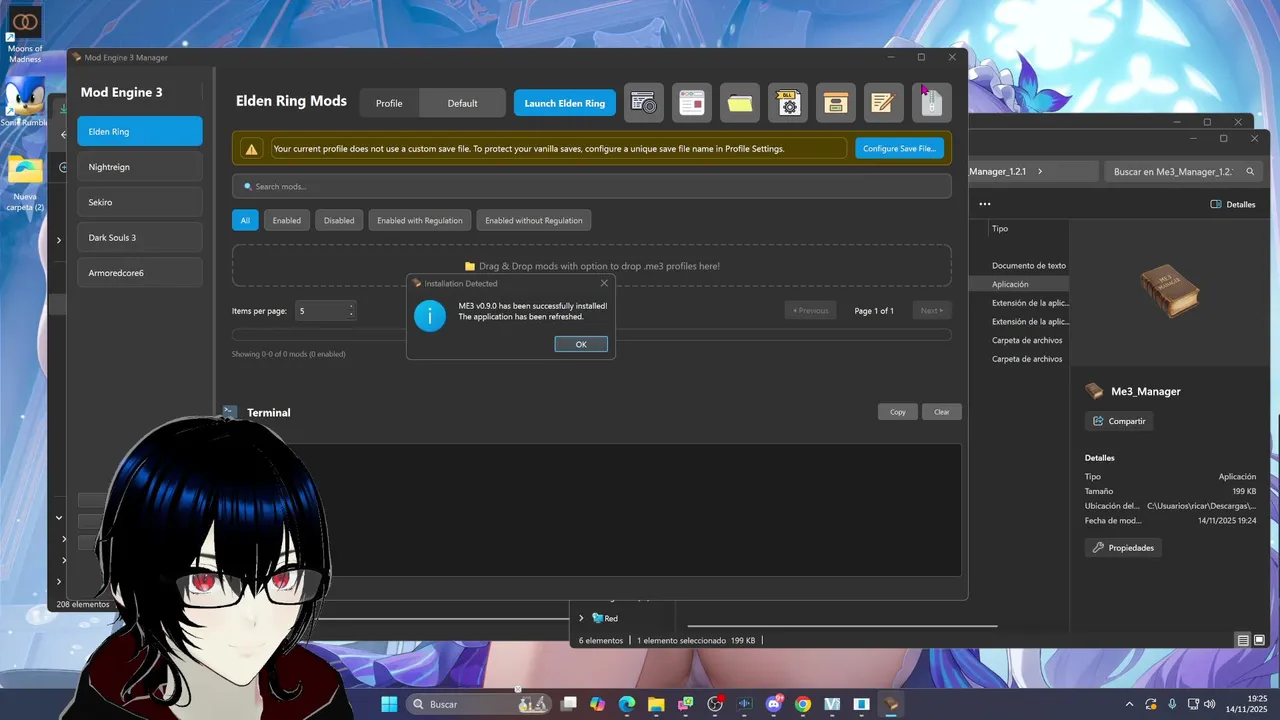The width and height of the screenshot is (1280, 720).
Task: Click the app window layout toolbar icon
Action: [x=692, y=103]
